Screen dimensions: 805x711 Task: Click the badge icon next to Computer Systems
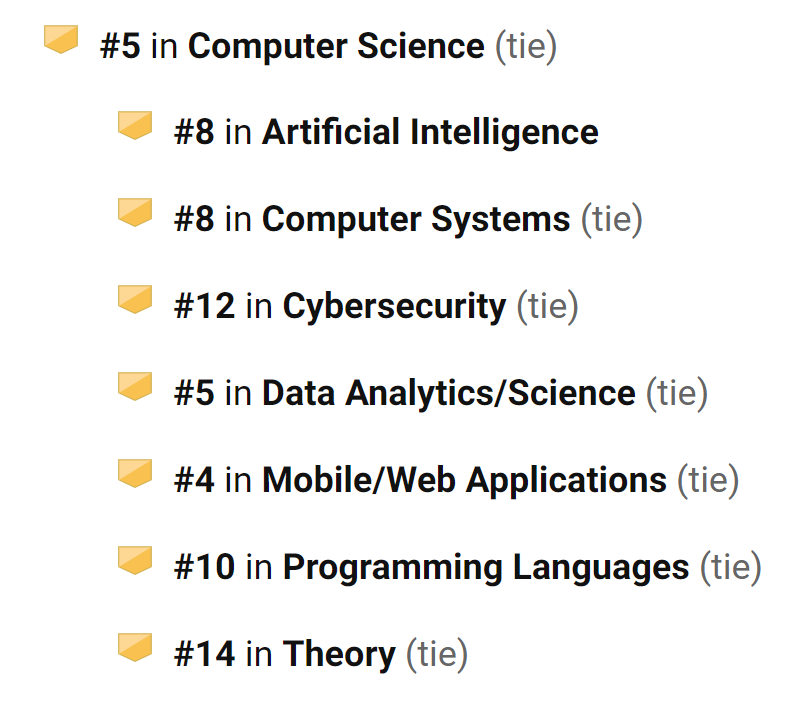point(135,212)
